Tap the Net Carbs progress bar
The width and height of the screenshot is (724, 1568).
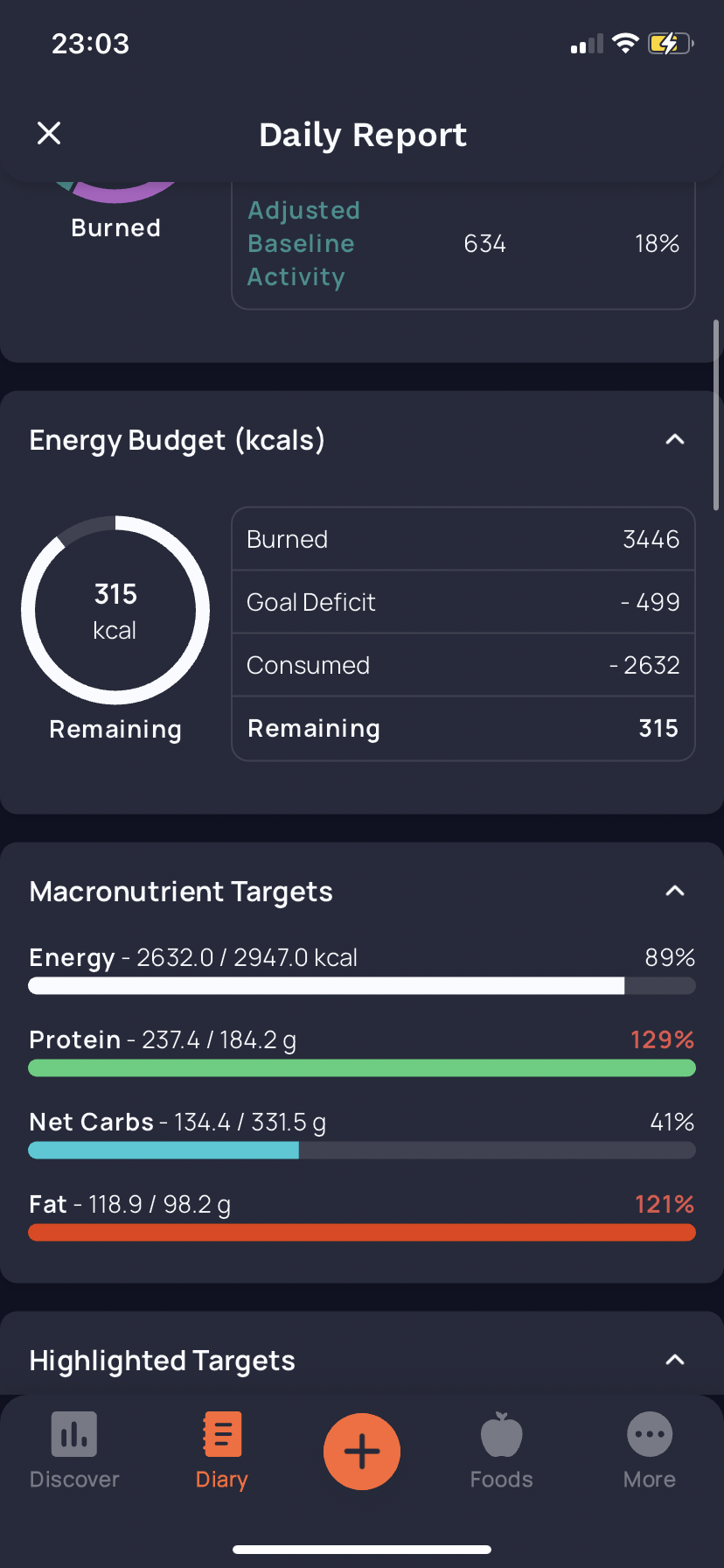tap(362, 1151)
